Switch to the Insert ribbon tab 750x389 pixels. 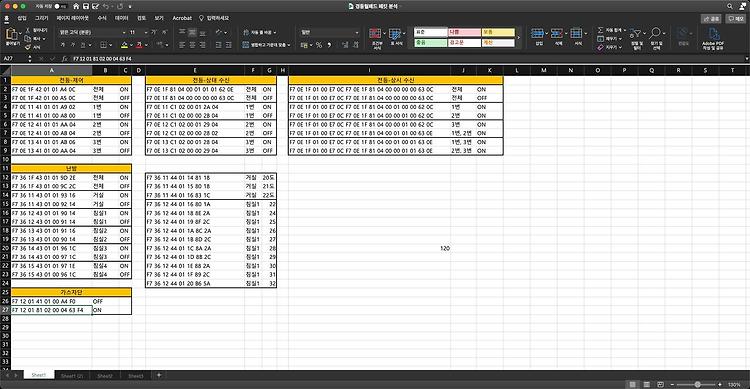(x=22, y=18)
